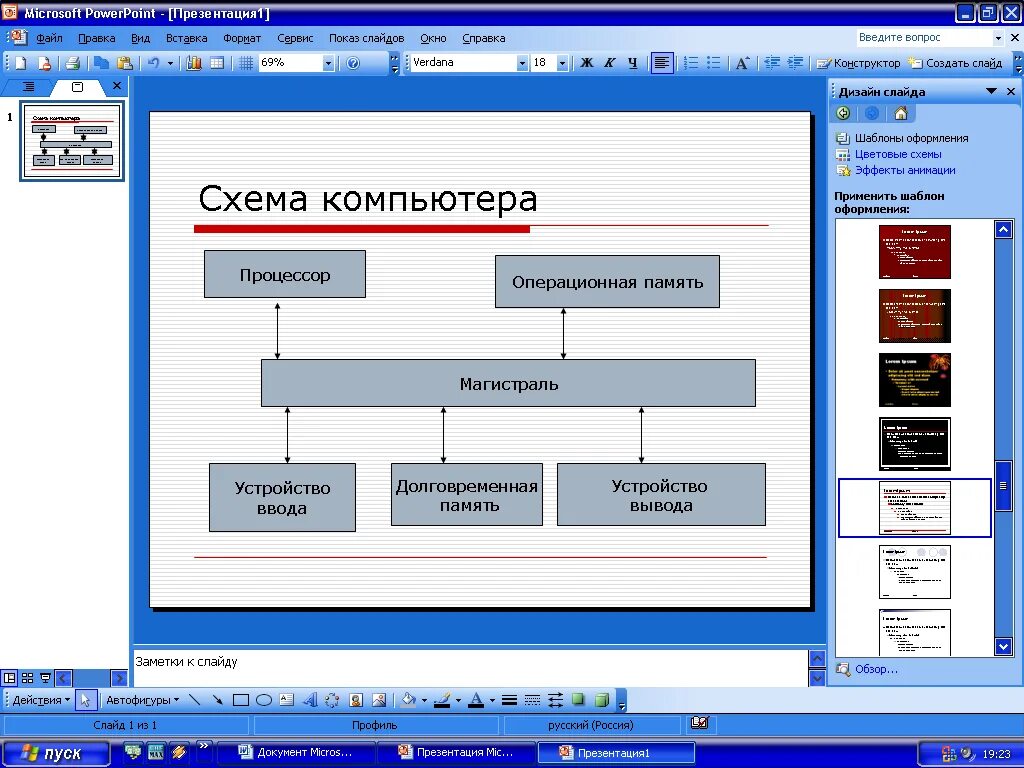Click the пуск Start button
Viewport: 1024px width, 768px height.
pyautogui.click(x=55, y=753)
